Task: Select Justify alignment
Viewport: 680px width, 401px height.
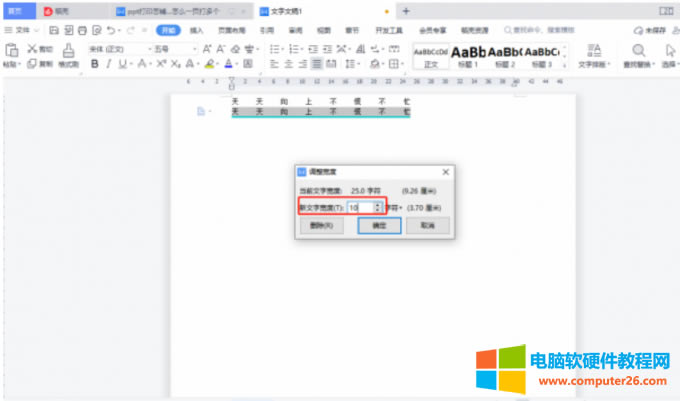Action: click(x=317, y=64)
